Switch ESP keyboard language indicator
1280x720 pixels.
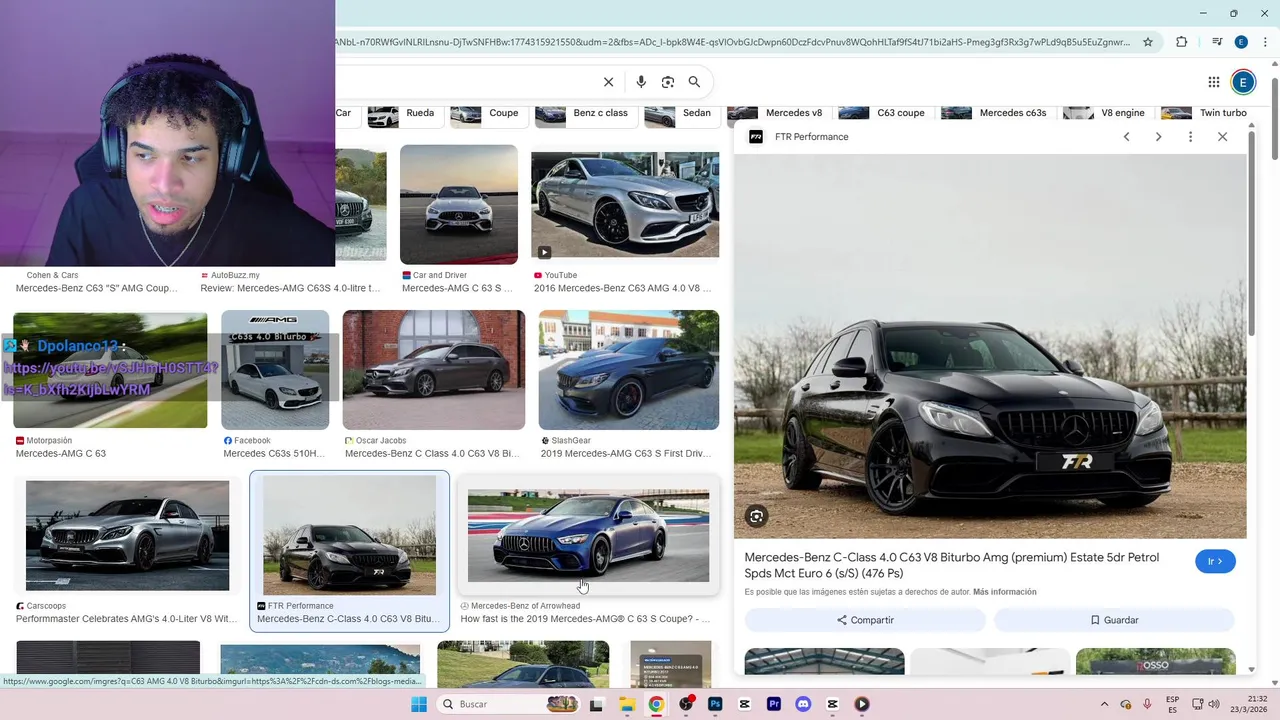pyautogui.click(x=1173, y=704)
